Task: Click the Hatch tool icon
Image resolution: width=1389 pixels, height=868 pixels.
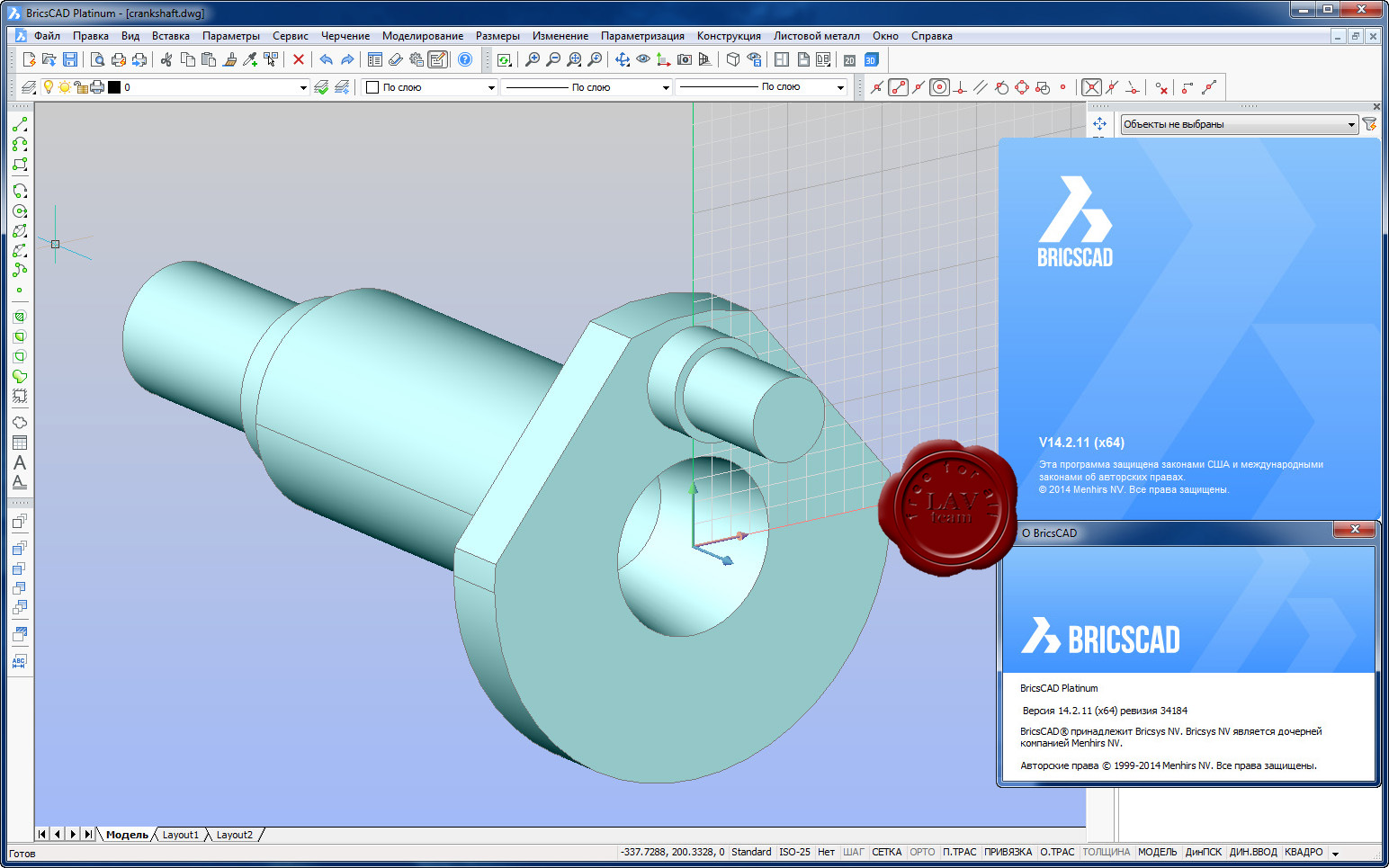Action: point(20,317)
